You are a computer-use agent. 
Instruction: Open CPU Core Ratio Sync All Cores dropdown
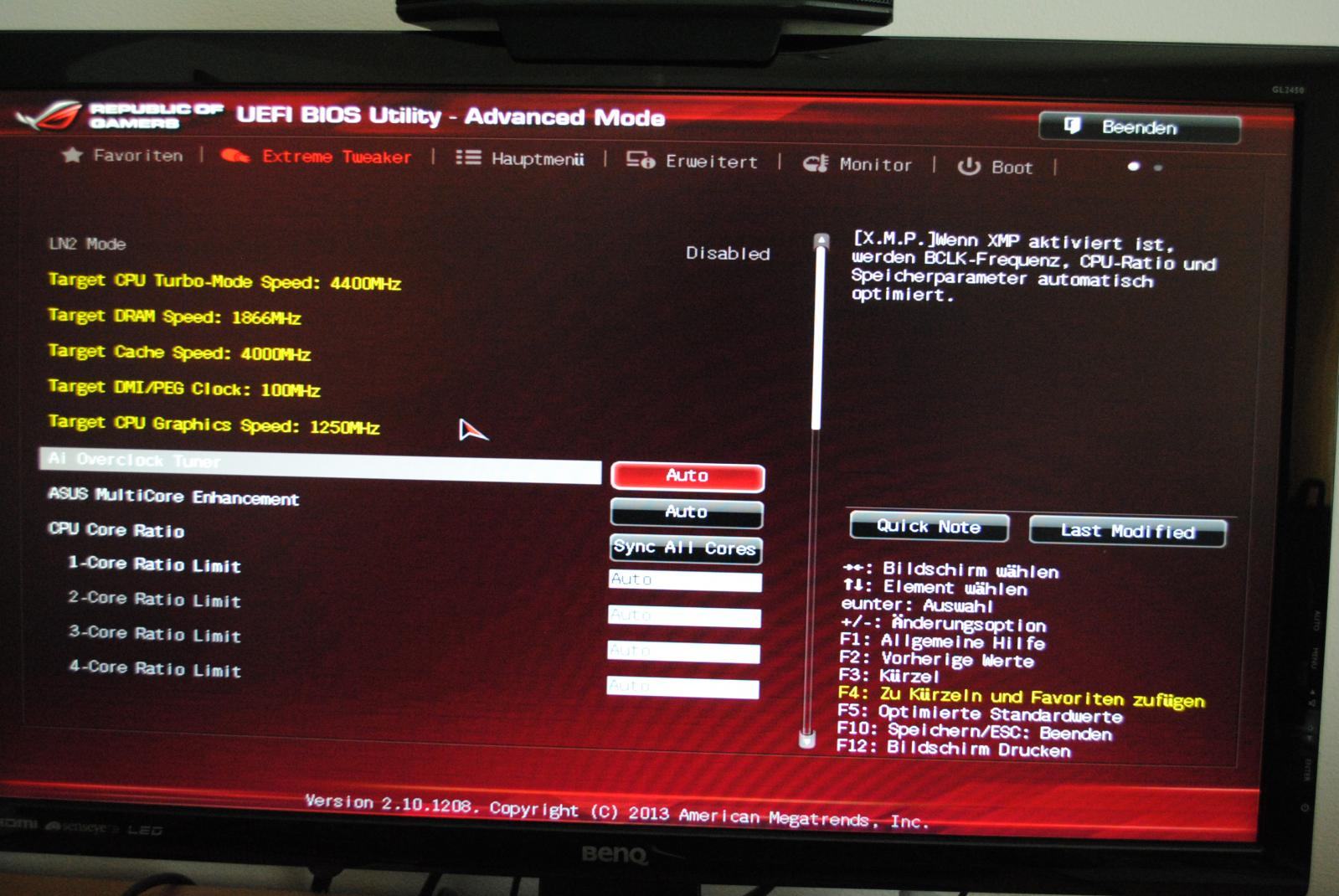(x=686, y=548)
